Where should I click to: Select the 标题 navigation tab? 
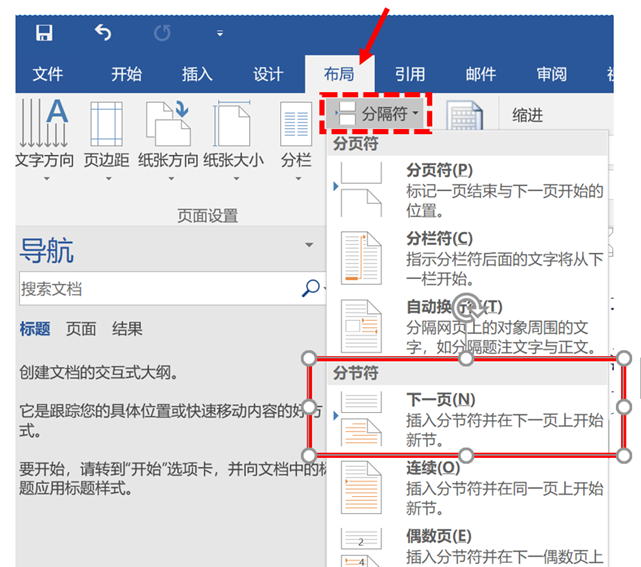(35, 329)
